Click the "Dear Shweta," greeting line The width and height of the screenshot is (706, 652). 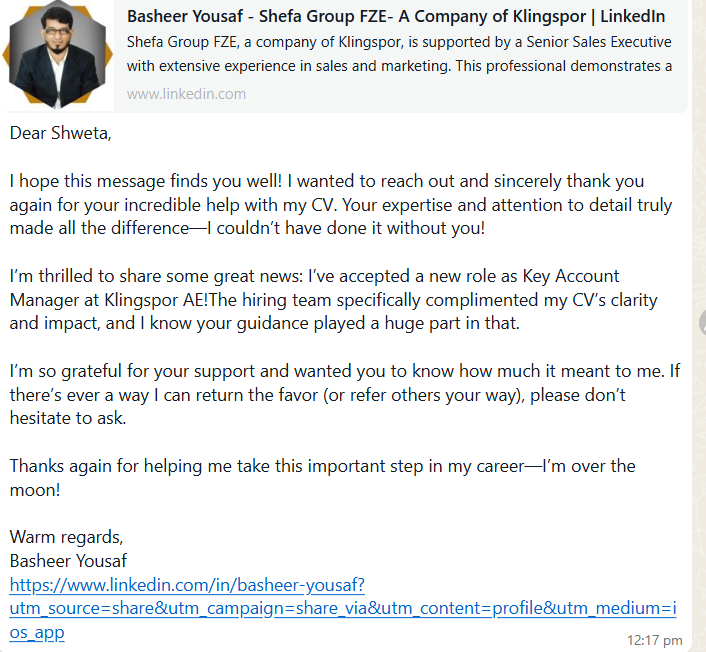(61, 133)
